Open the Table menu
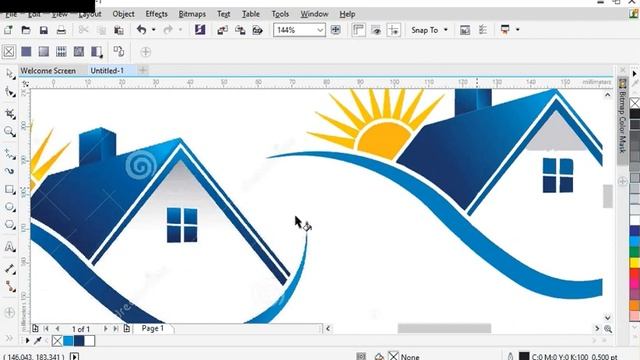 coord(251,14)
